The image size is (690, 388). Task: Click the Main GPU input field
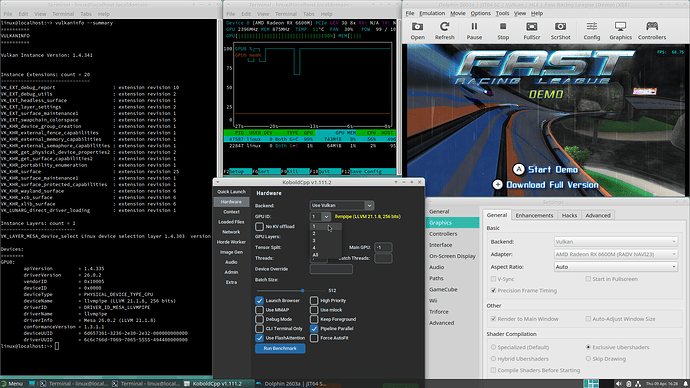[383, 247]
